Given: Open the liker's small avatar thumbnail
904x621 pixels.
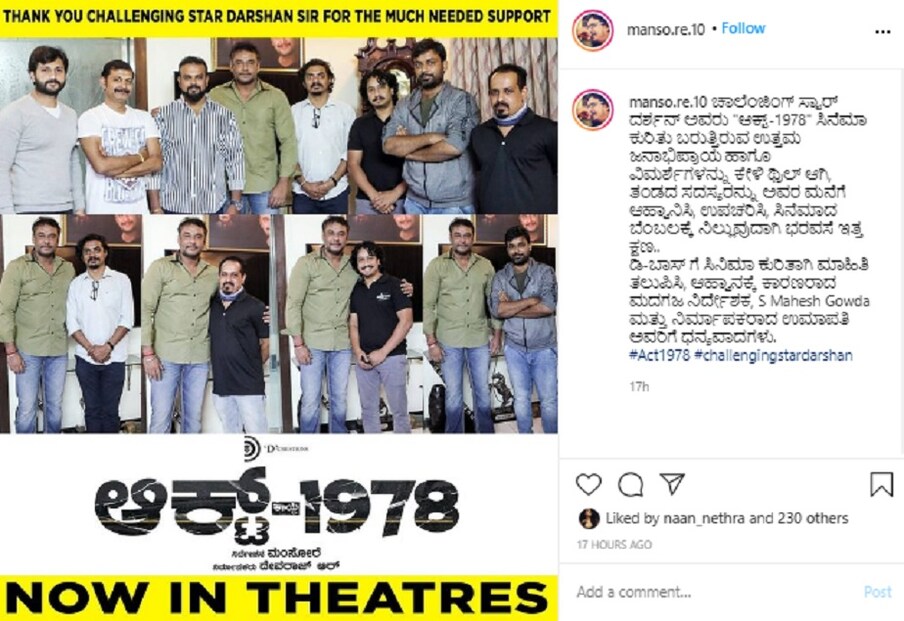Looking at the screenshot, I should 589,518.
